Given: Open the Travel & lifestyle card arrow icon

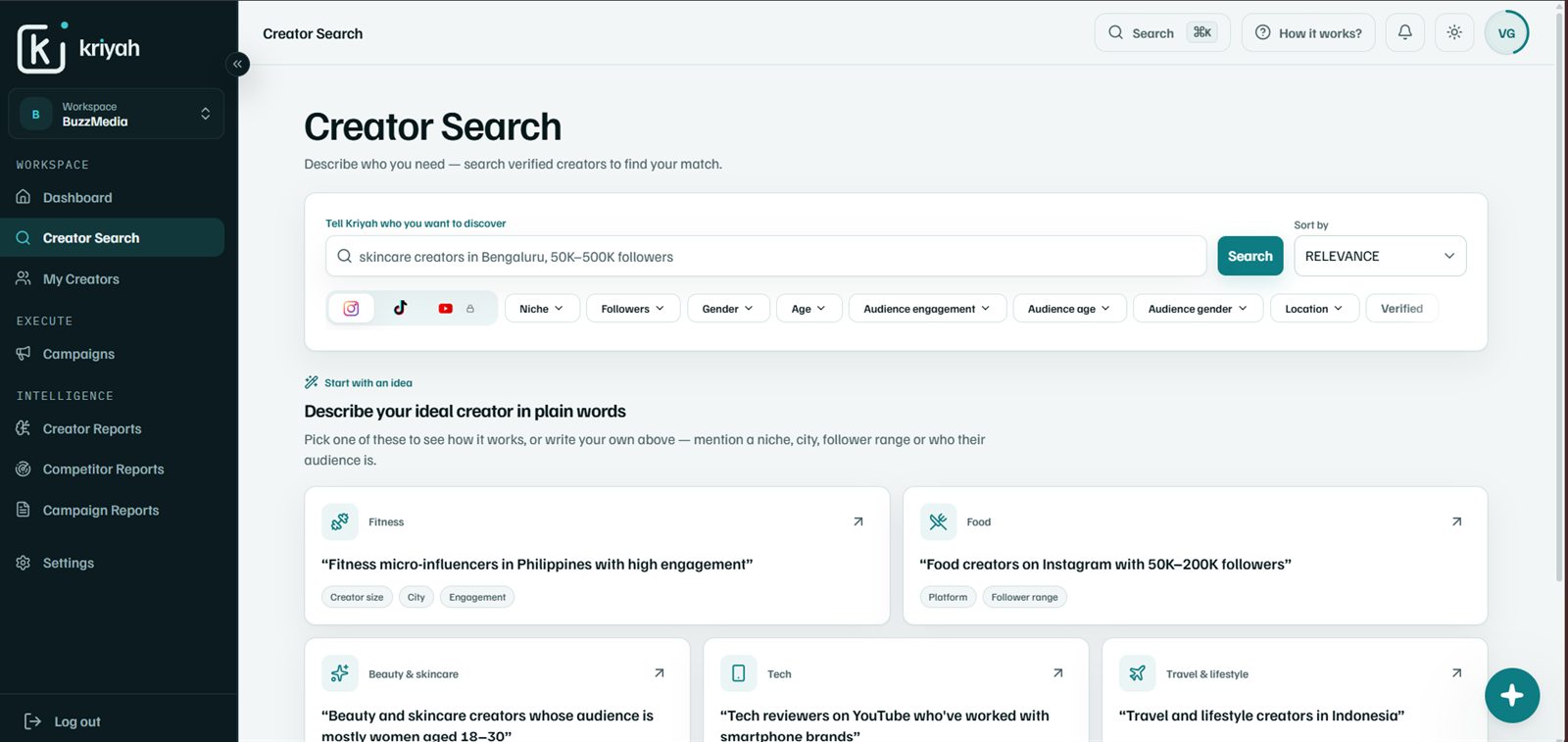Looking at the screenshot, I should tap(1456, 673).
